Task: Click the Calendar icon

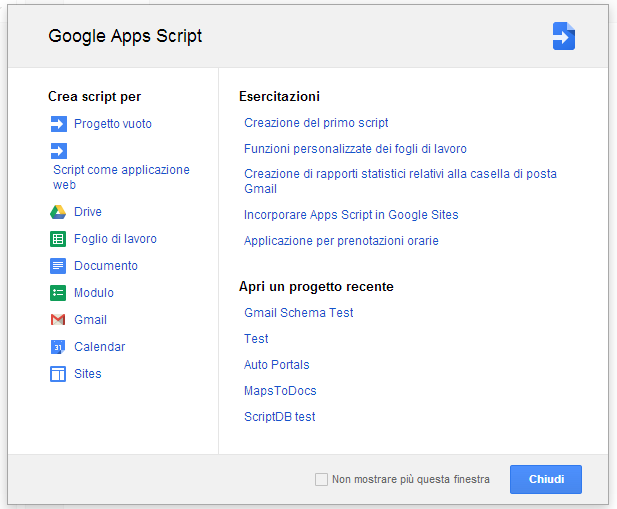Action: click(x=58, y=347)
